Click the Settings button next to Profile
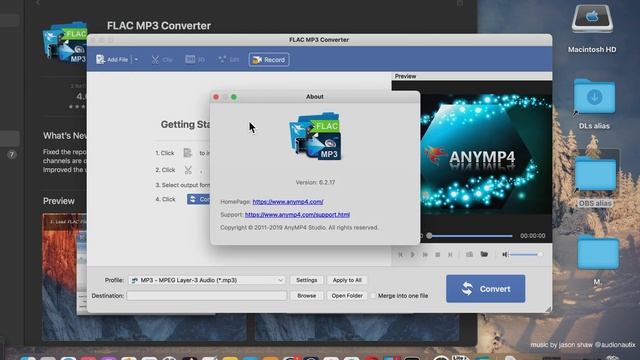Viewport: 640px width, 360px height. [x=307, y=280]
